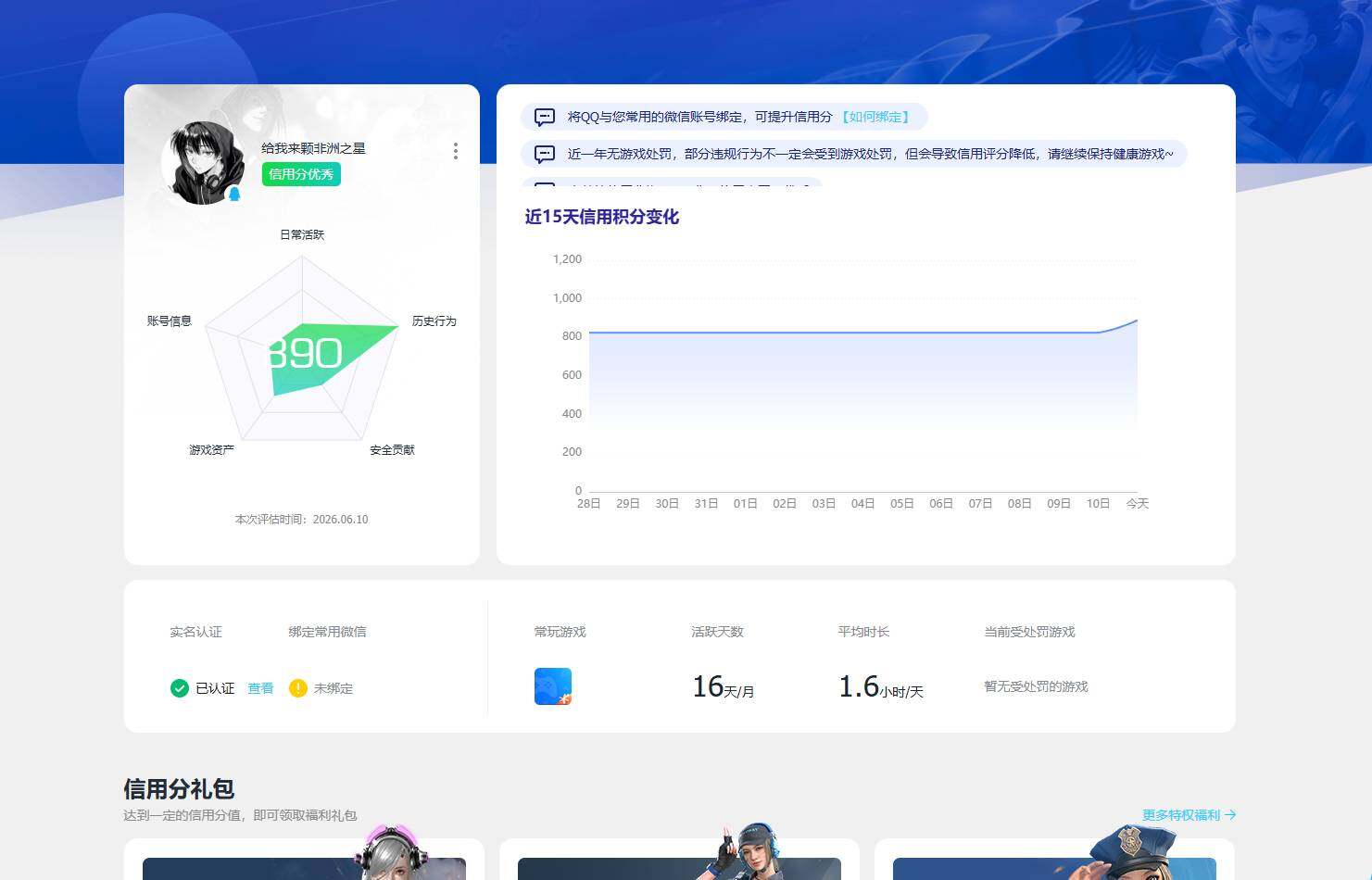
Task: Click the 近15天信用积分变化 heading
Action: 602,217
